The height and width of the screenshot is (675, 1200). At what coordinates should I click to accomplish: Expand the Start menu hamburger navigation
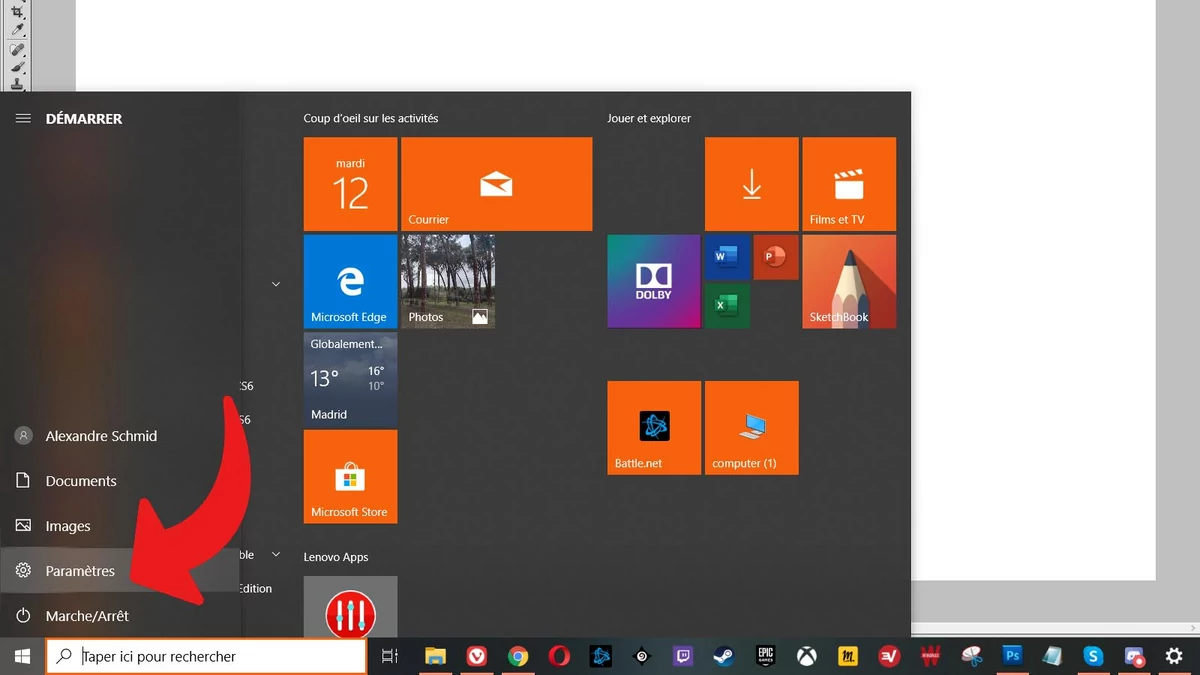pos(22,118)
